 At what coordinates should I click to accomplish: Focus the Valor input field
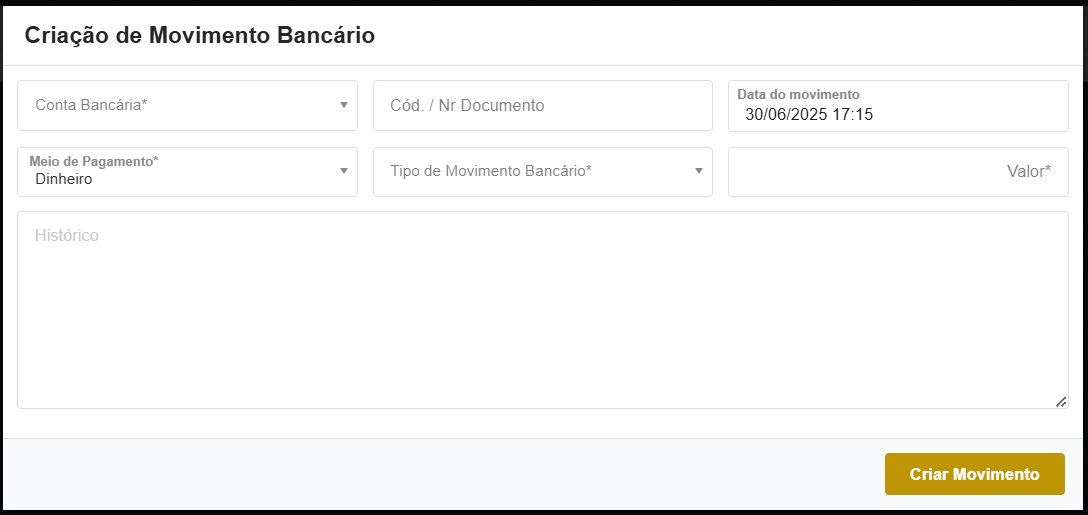tap(898, 172)
